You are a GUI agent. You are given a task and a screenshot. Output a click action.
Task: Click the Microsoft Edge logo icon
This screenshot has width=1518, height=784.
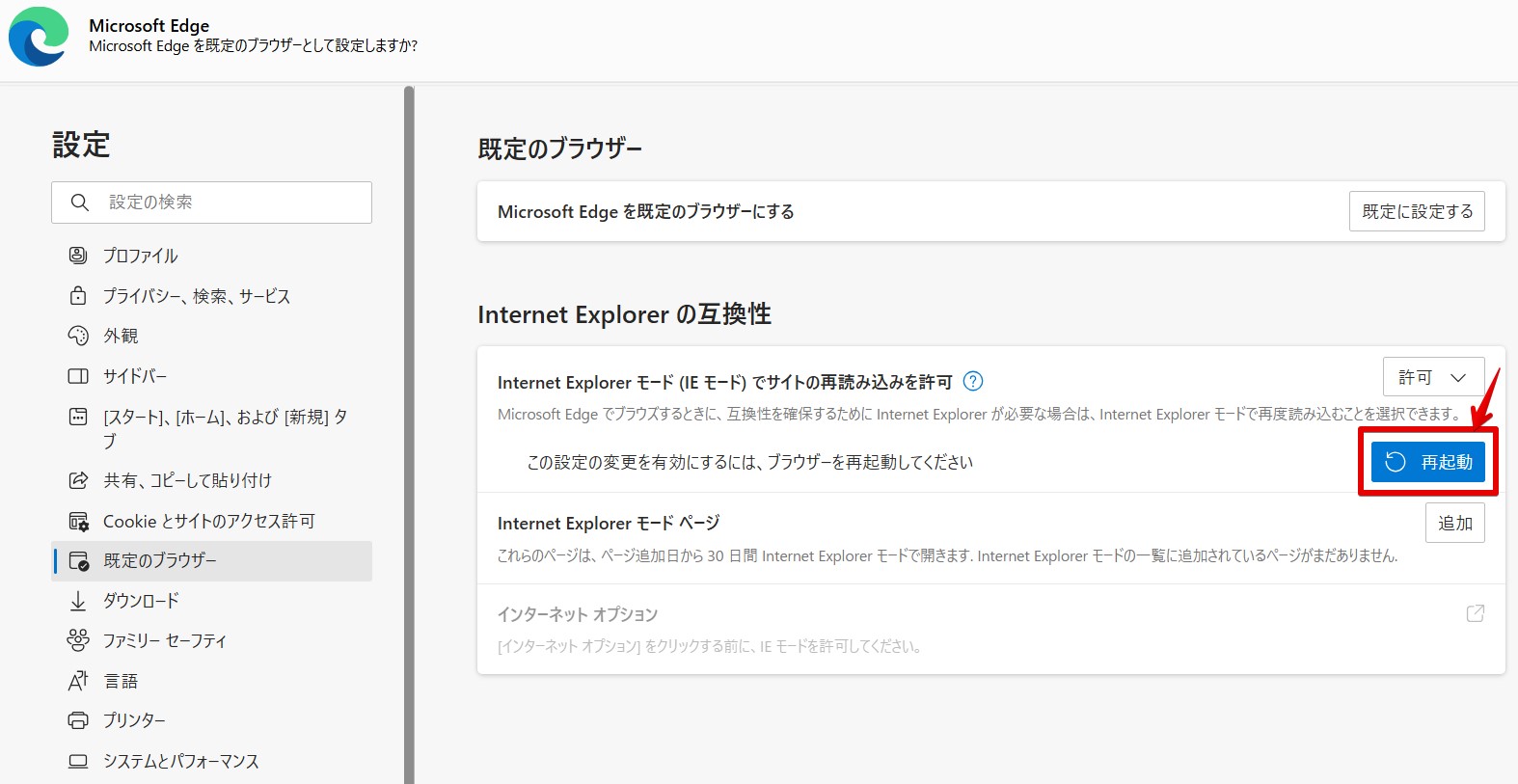[x=39, y=37]
